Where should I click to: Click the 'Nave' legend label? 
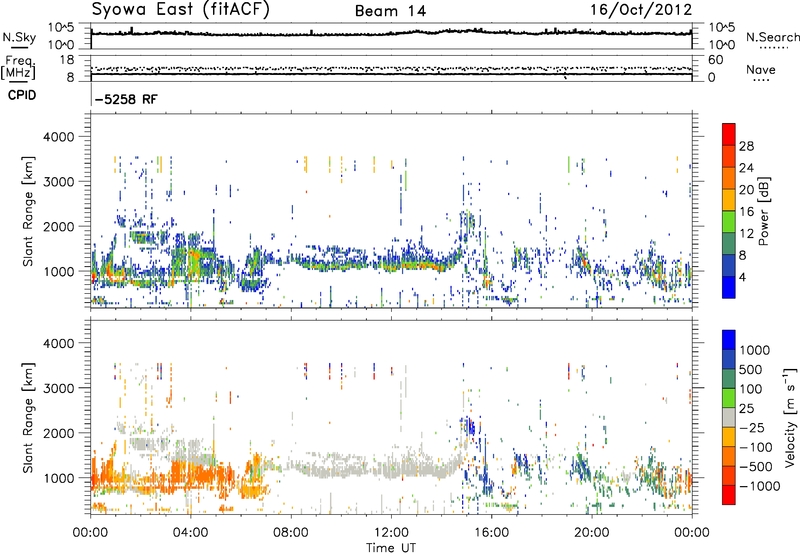coord(761,69)
